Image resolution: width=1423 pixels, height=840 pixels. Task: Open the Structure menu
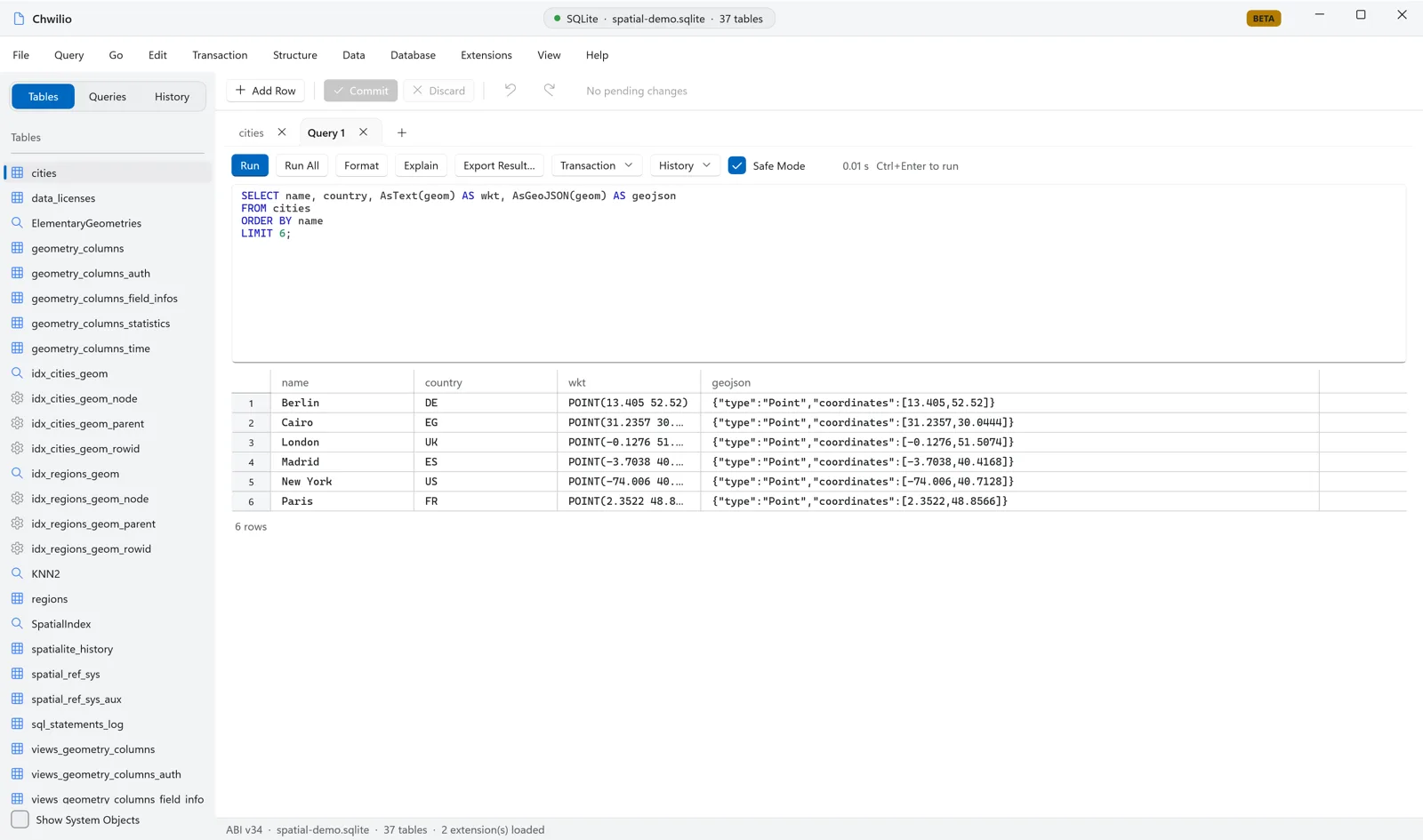click(x=295, y=55)
